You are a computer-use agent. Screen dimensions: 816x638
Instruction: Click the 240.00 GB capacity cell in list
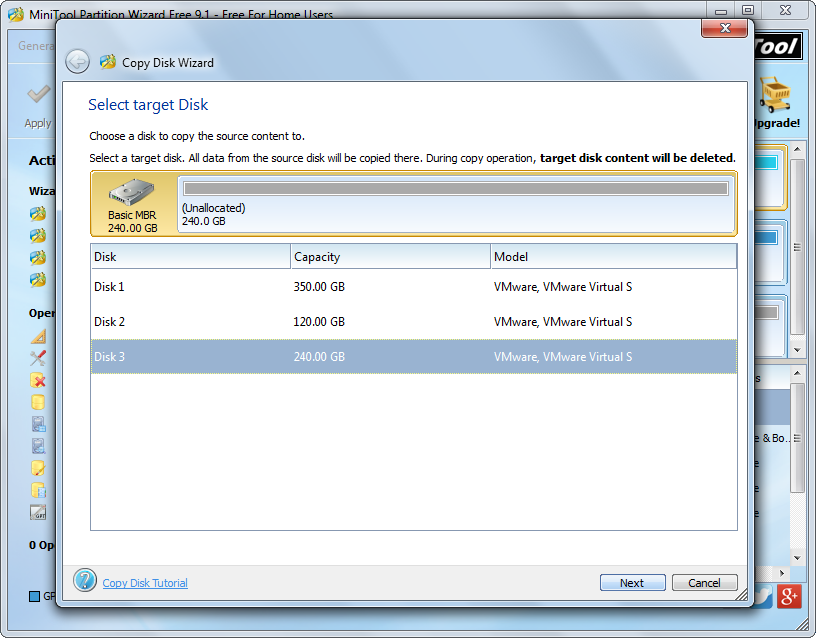(x=319, y=356)
